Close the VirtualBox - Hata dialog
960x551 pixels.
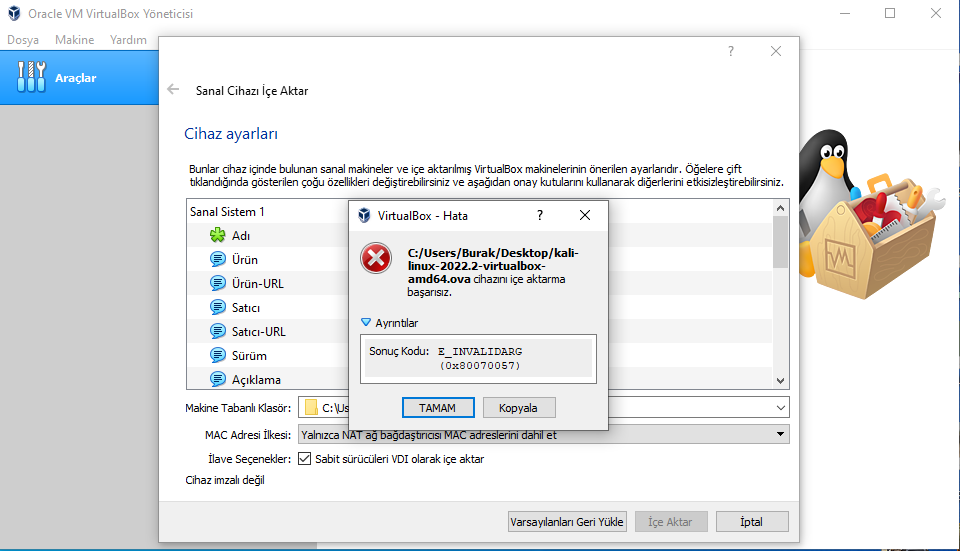(x=585, y=216)
